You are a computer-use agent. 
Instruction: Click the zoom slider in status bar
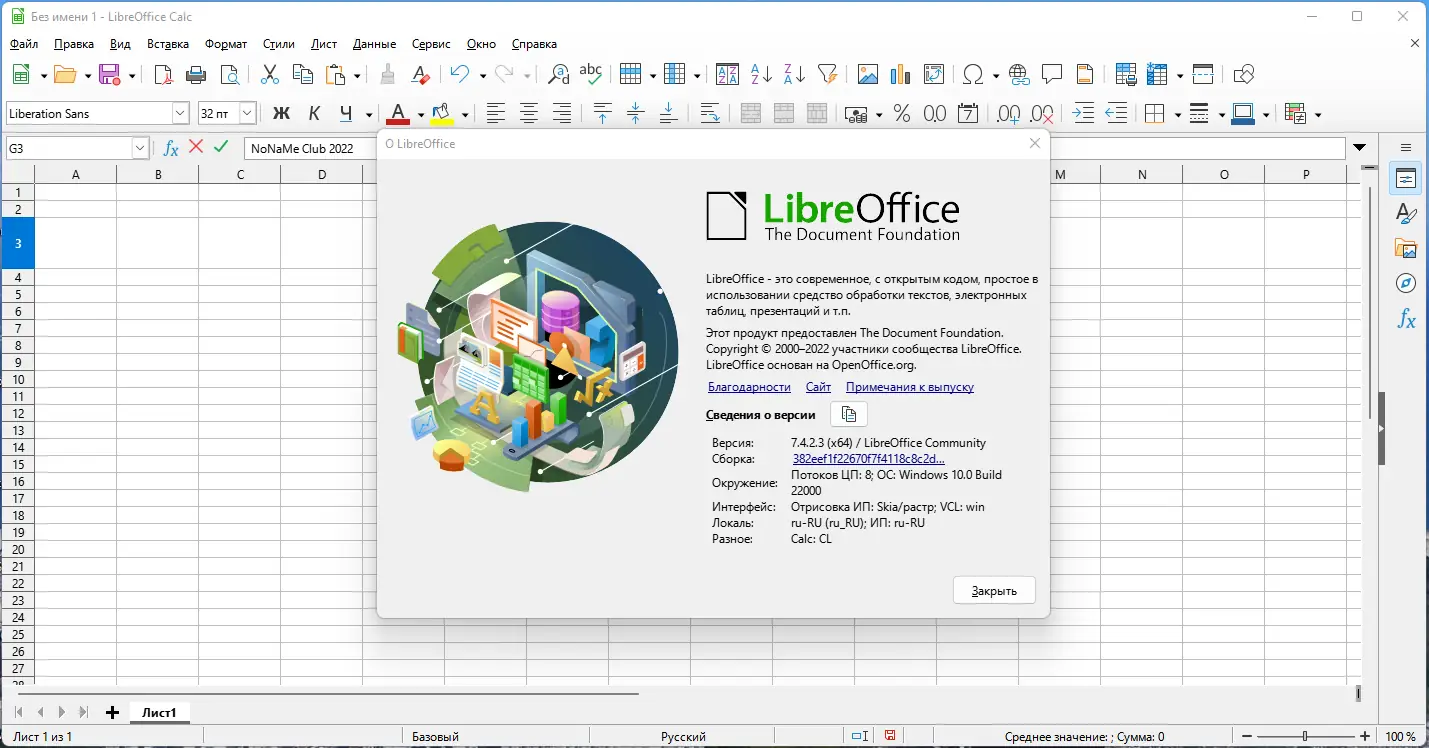pyautogui.click(x=1304, y=737)
